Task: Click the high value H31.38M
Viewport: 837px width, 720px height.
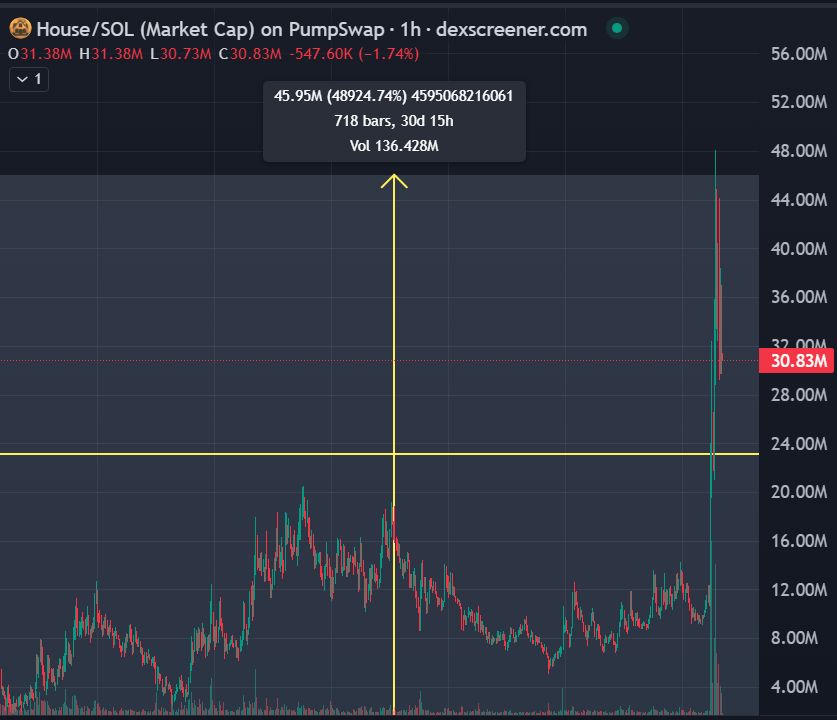Action: click(111, 54)
